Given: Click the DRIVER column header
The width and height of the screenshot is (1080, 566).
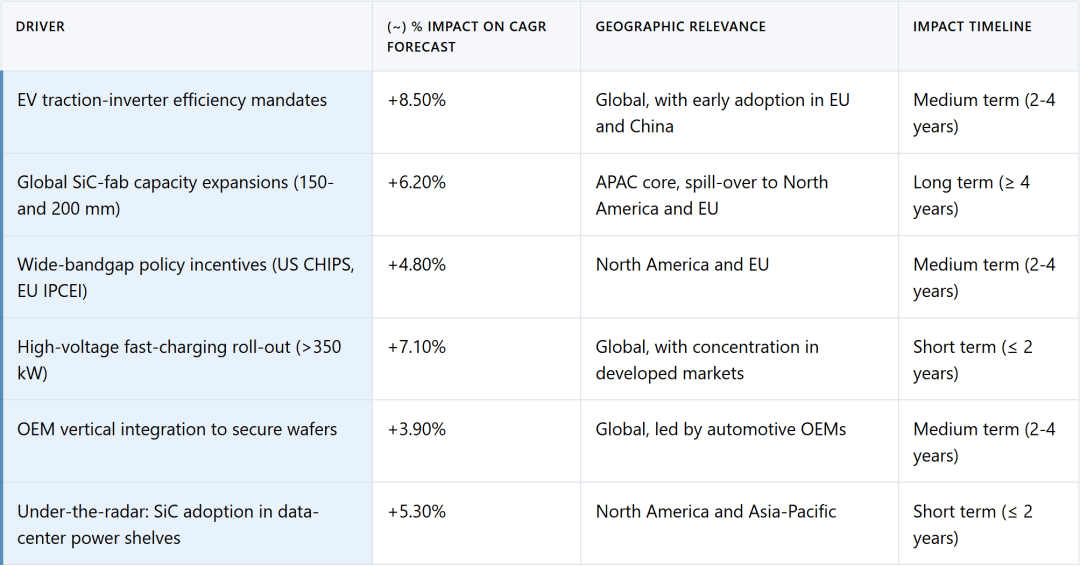Looking at the screenshot, I should coord(41,27).
